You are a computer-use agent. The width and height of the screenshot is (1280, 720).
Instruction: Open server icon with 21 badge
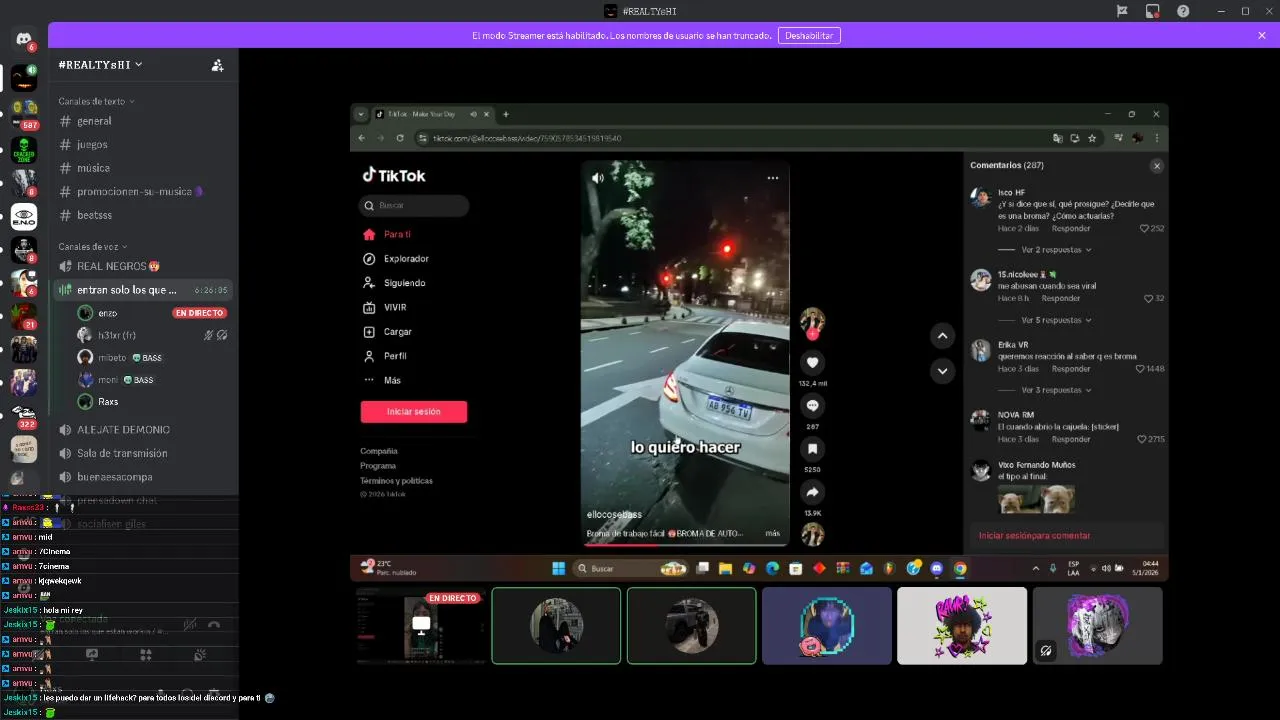(x=24, y=317)
